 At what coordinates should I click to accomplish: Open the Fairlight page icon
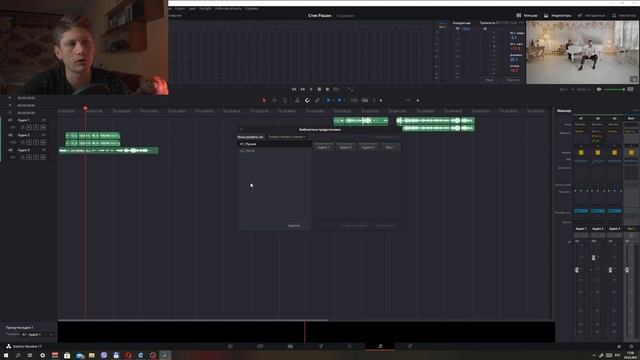pyautogui.click(x=380, y=346)
